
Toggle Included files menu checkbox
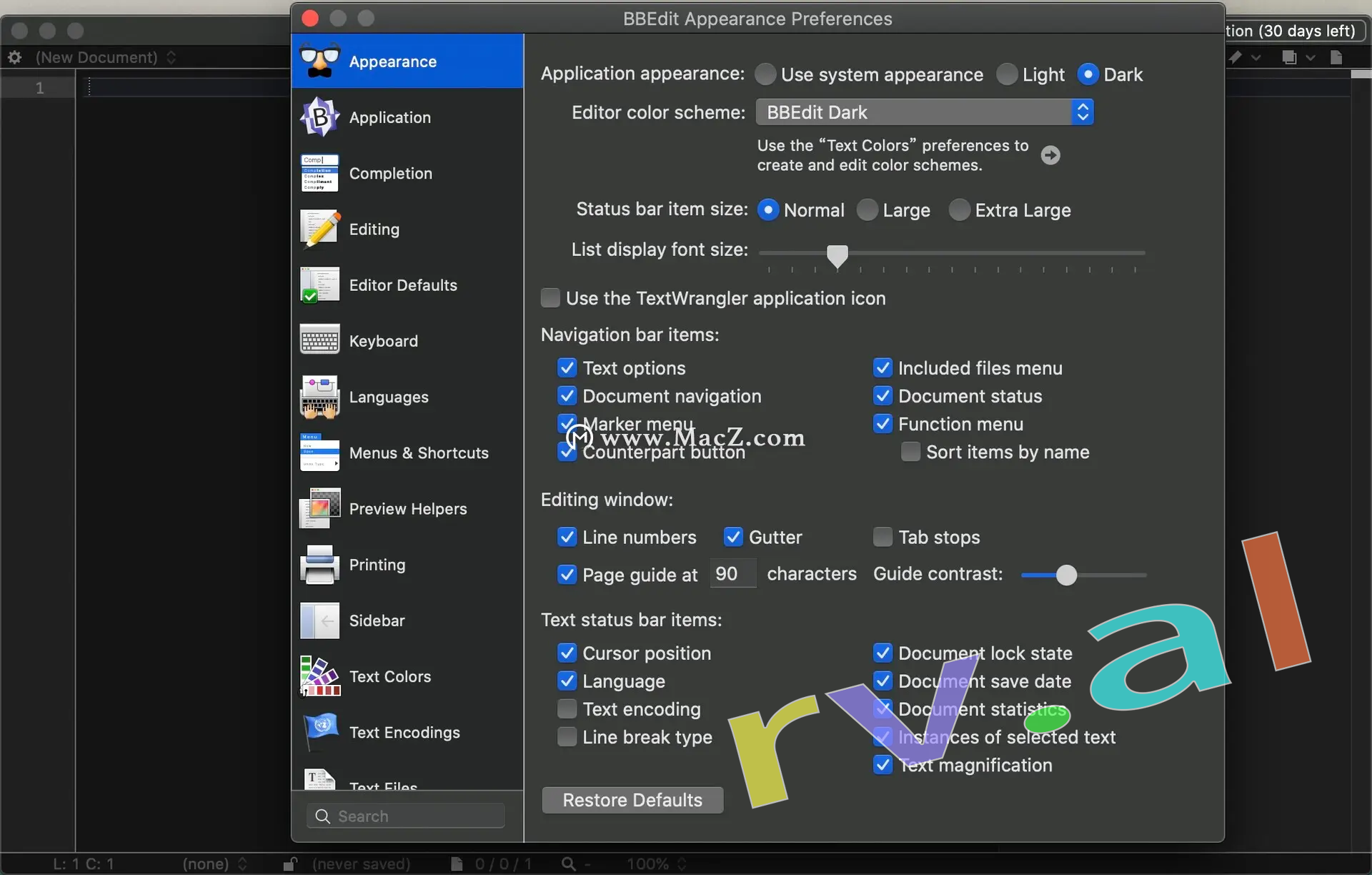(x=883, y=368)
